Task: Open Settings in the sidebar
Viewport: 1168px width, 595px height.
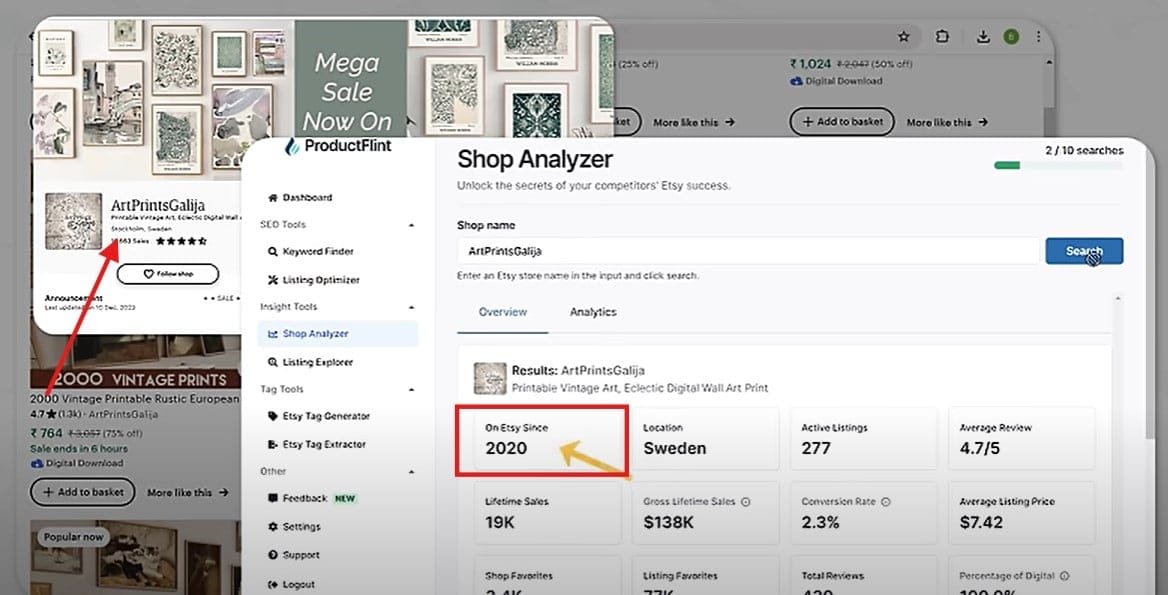Action: point(301,527)
